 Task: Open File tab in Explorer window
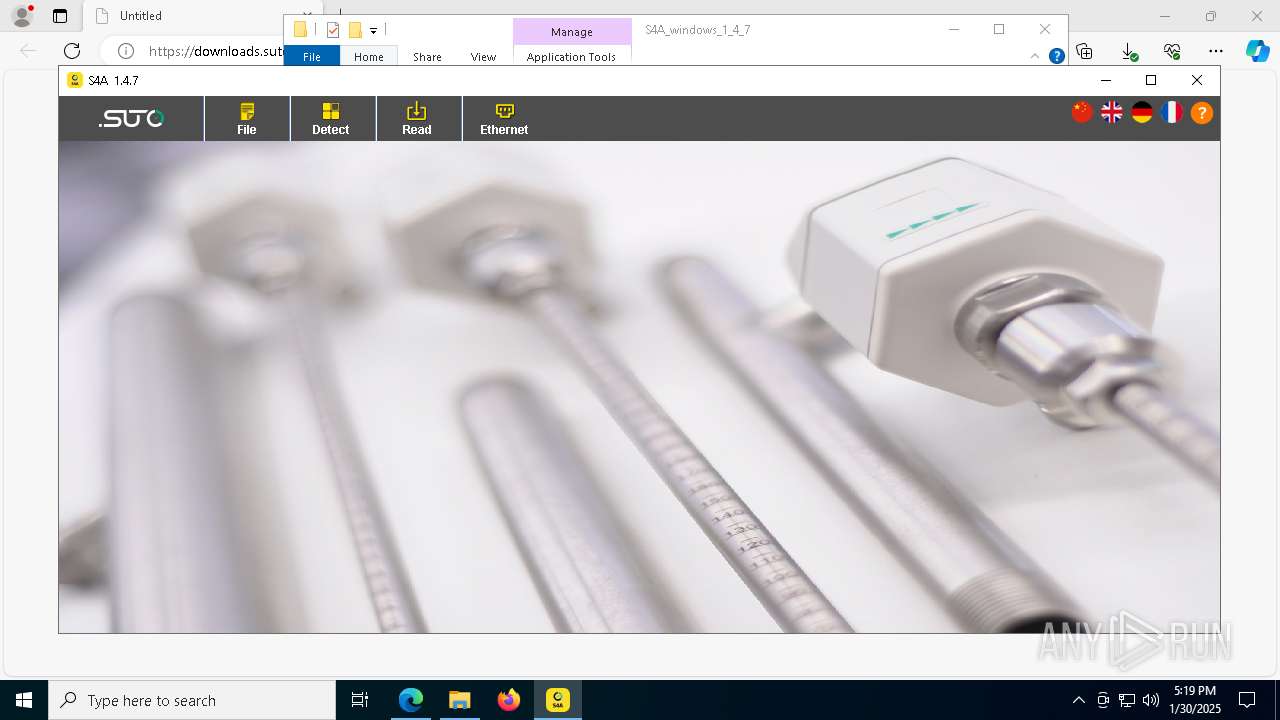312,57
